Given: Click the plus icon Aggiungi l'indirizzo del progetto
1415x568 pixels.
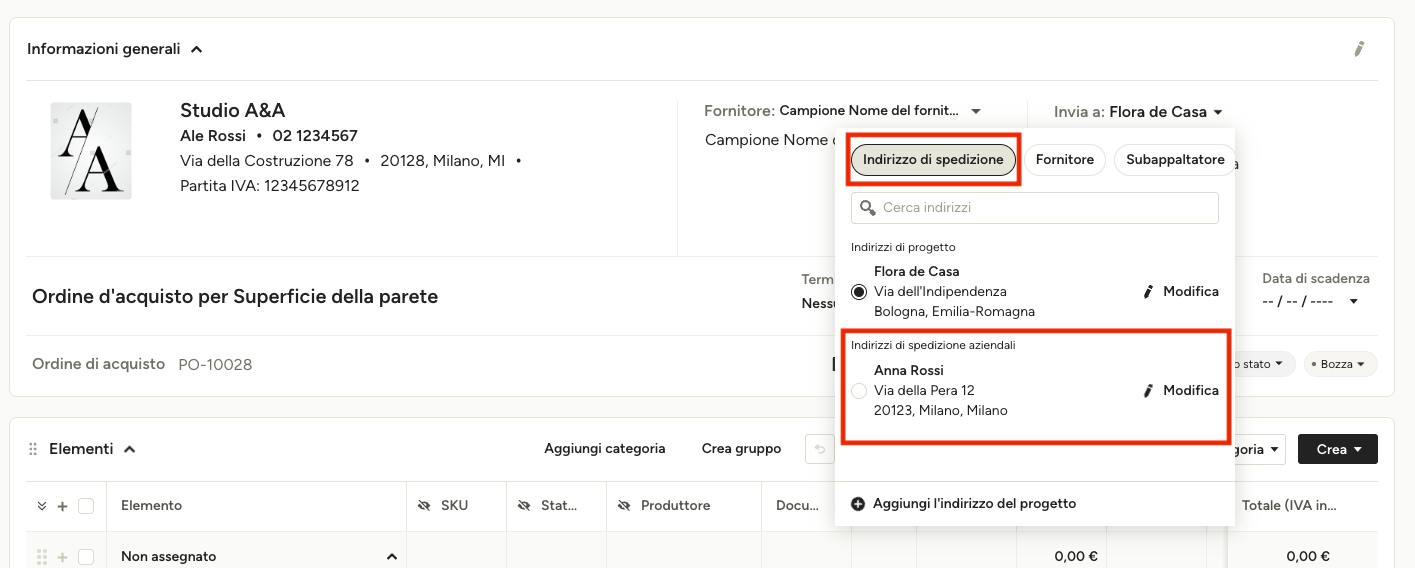Looking at the screenshot, I should coord(858,504).
